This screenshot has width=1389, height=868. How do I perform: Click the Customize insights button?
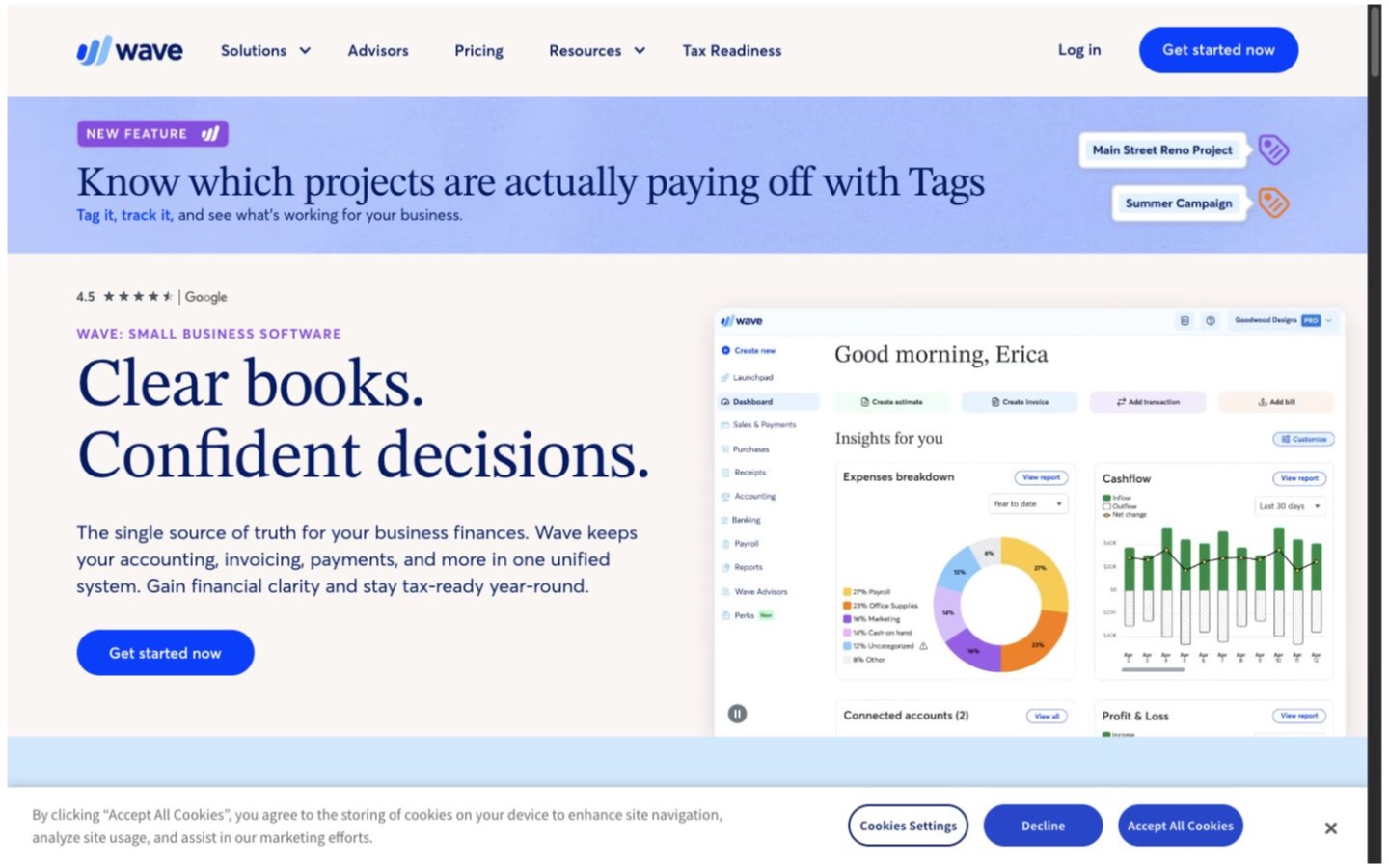coord(1304,439)
